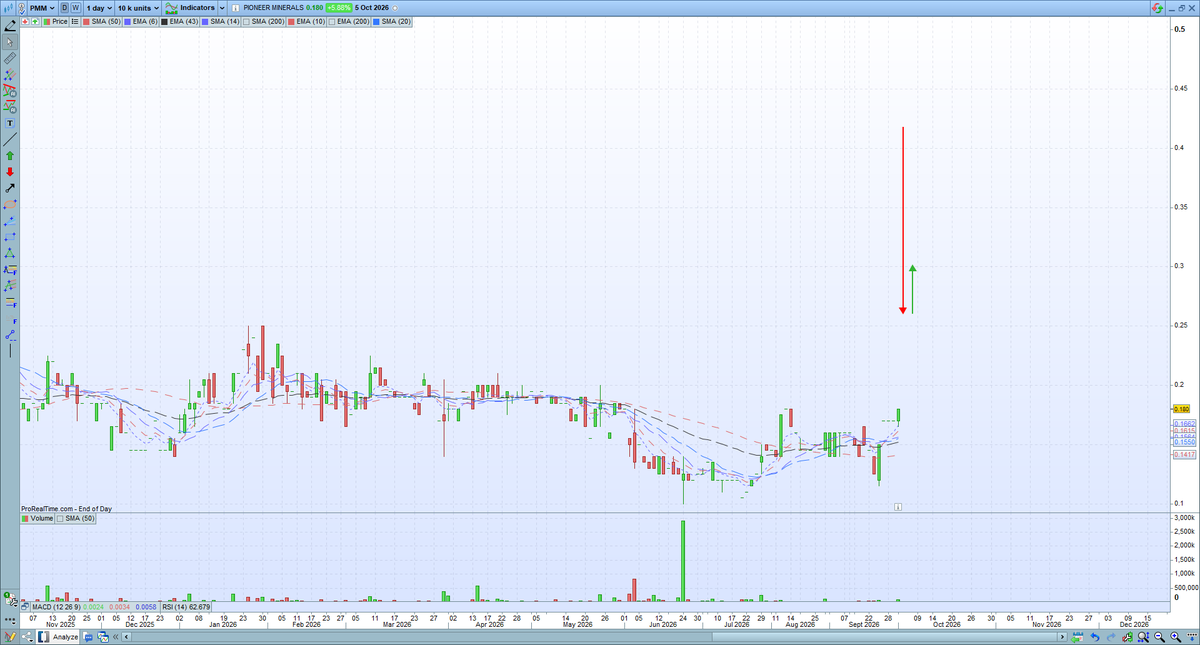Select the ellipse drawing tool
Screen dimensions: 1200x645
[x=10, y=204]
